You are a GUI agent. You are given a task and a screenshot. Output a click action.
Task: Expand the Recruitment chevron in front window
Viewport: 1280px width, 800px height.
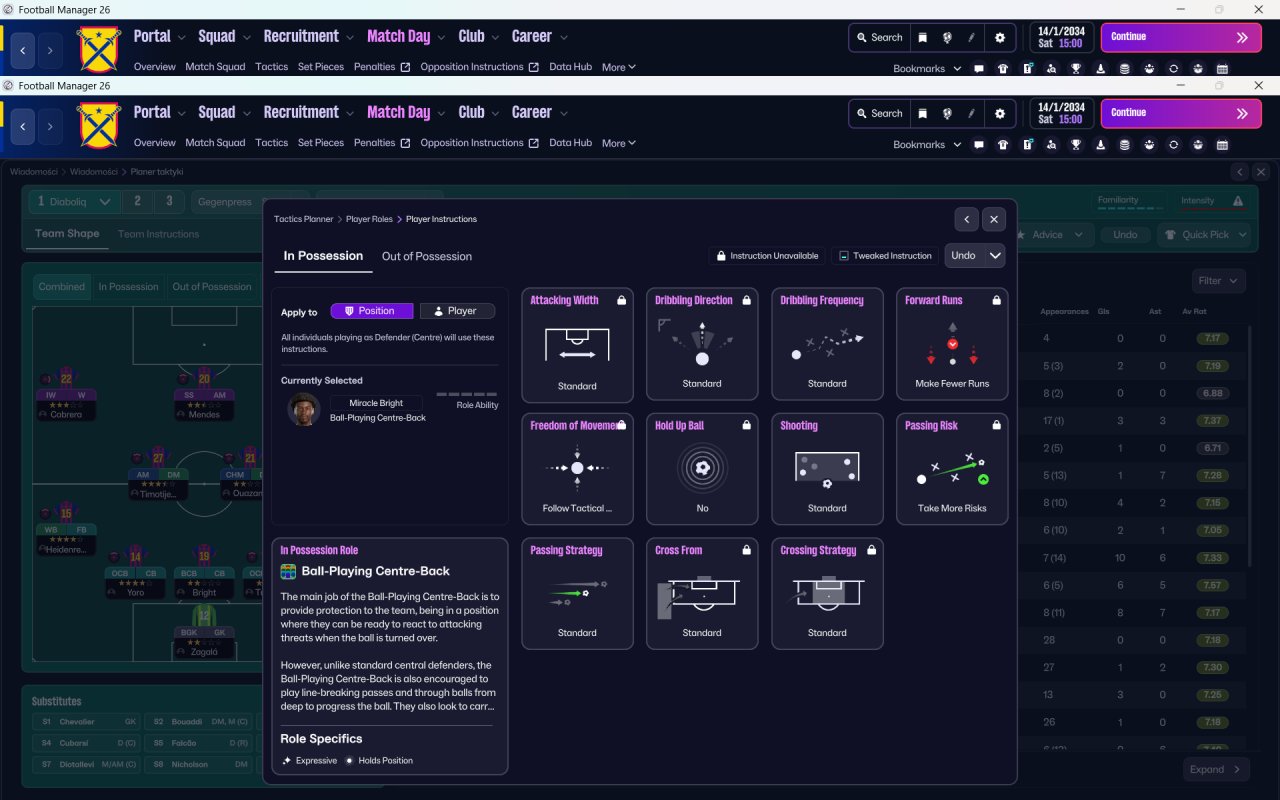pyautogui.click(x=350, y=113)
